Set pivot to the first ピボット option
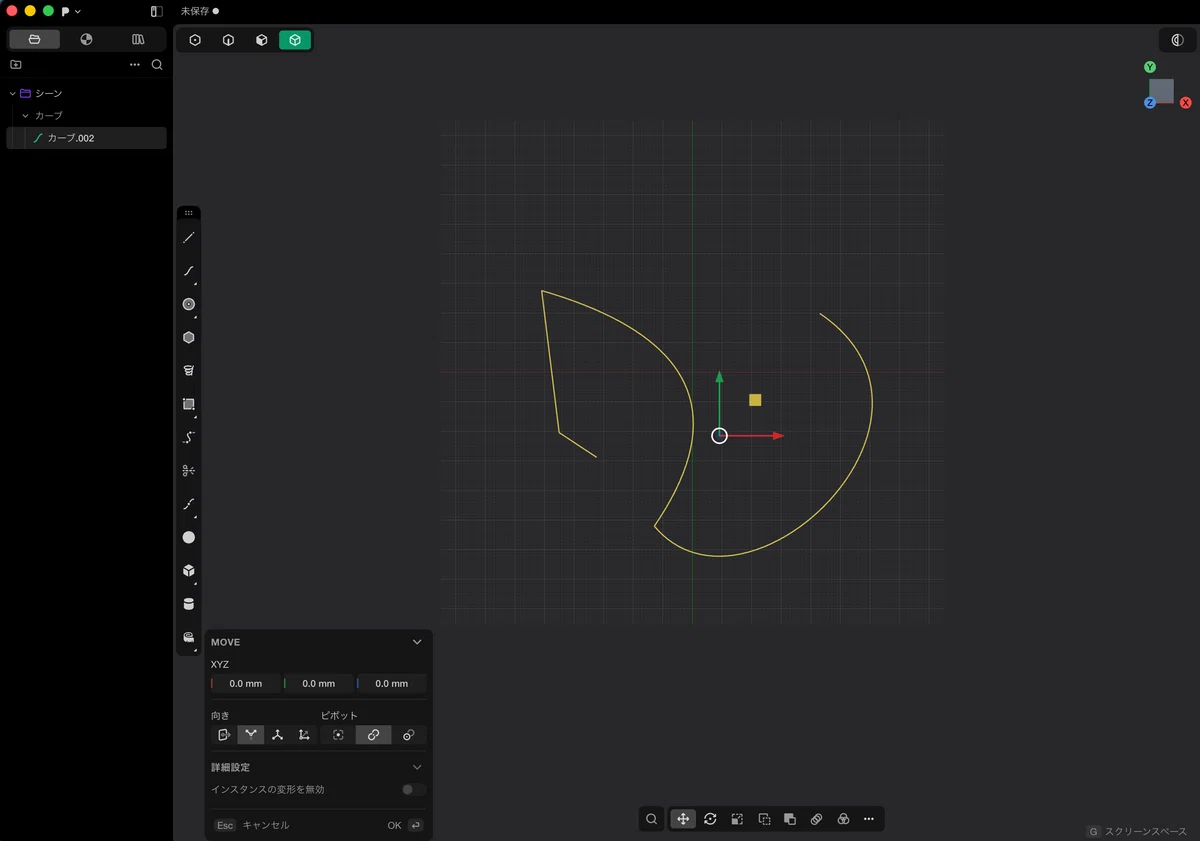Image resolution: width=1200 pixels, height=841 pixels. 338,735
